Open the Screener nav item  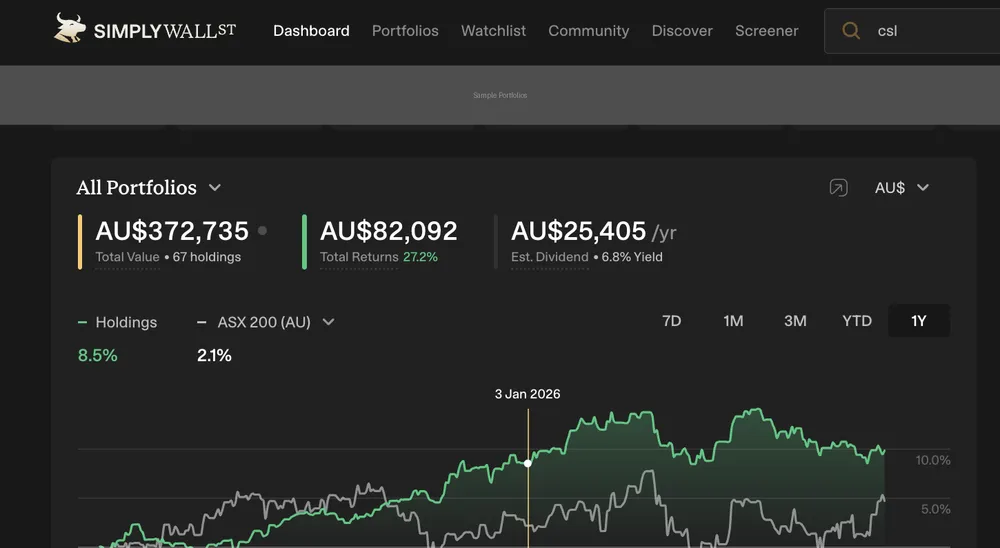(767, 31)
